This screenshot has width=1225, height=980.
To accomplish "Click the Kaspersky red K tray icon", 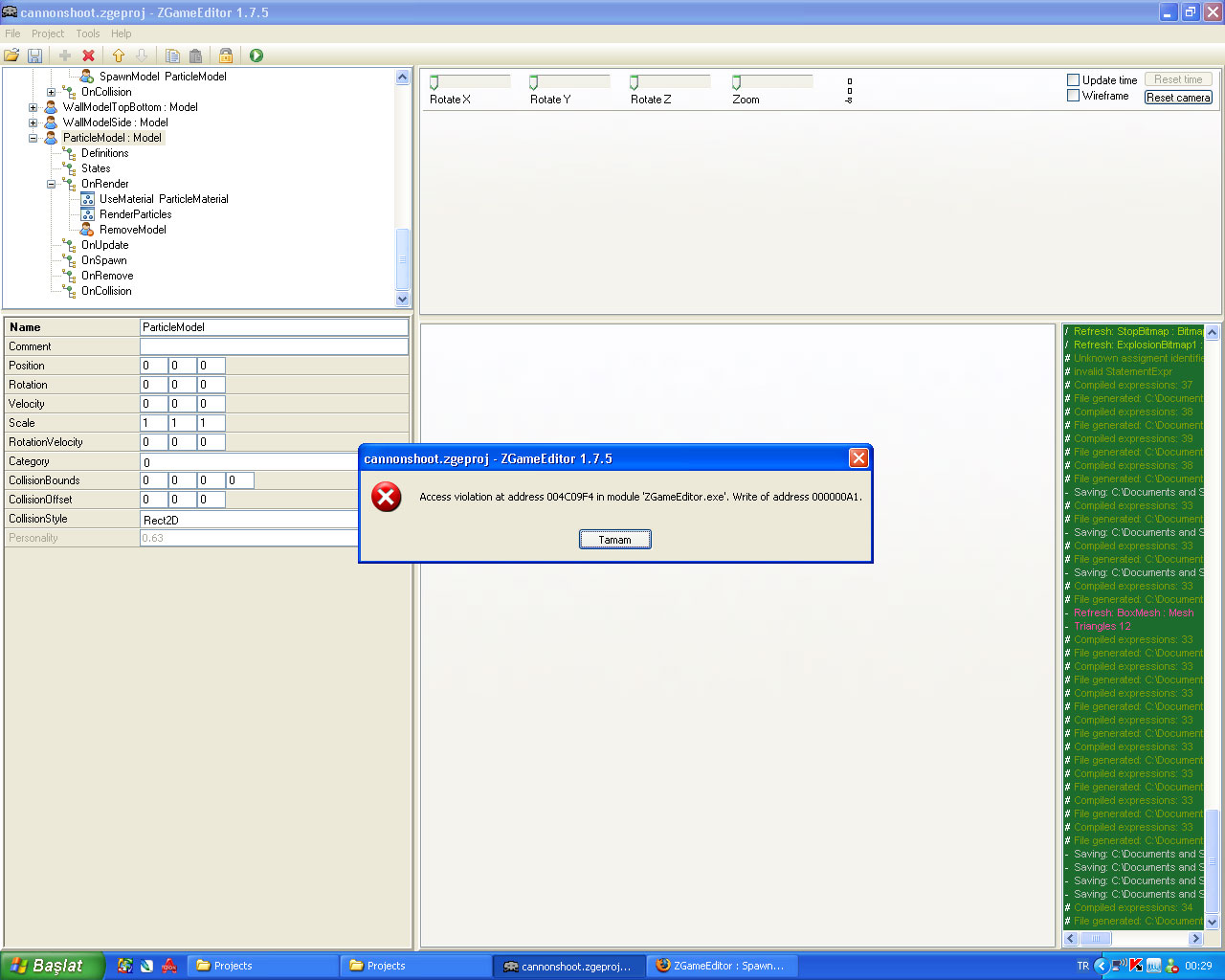I will click(1136, 966).
